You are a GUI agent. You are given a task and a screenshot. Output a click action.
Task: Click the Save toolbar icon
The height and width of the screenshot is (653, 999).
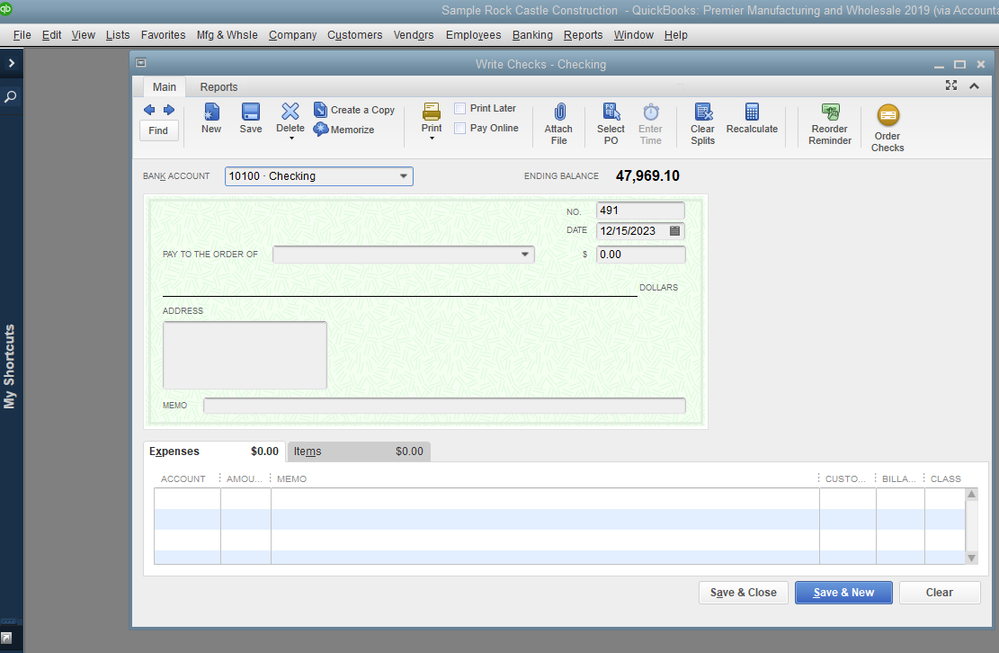pyautogui.click(x=250, y=118)
